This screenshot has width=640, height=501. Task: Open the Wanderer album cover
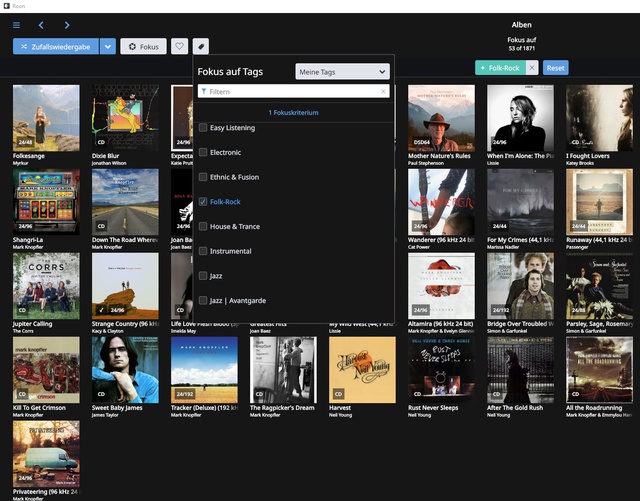(x=441, y=202)
